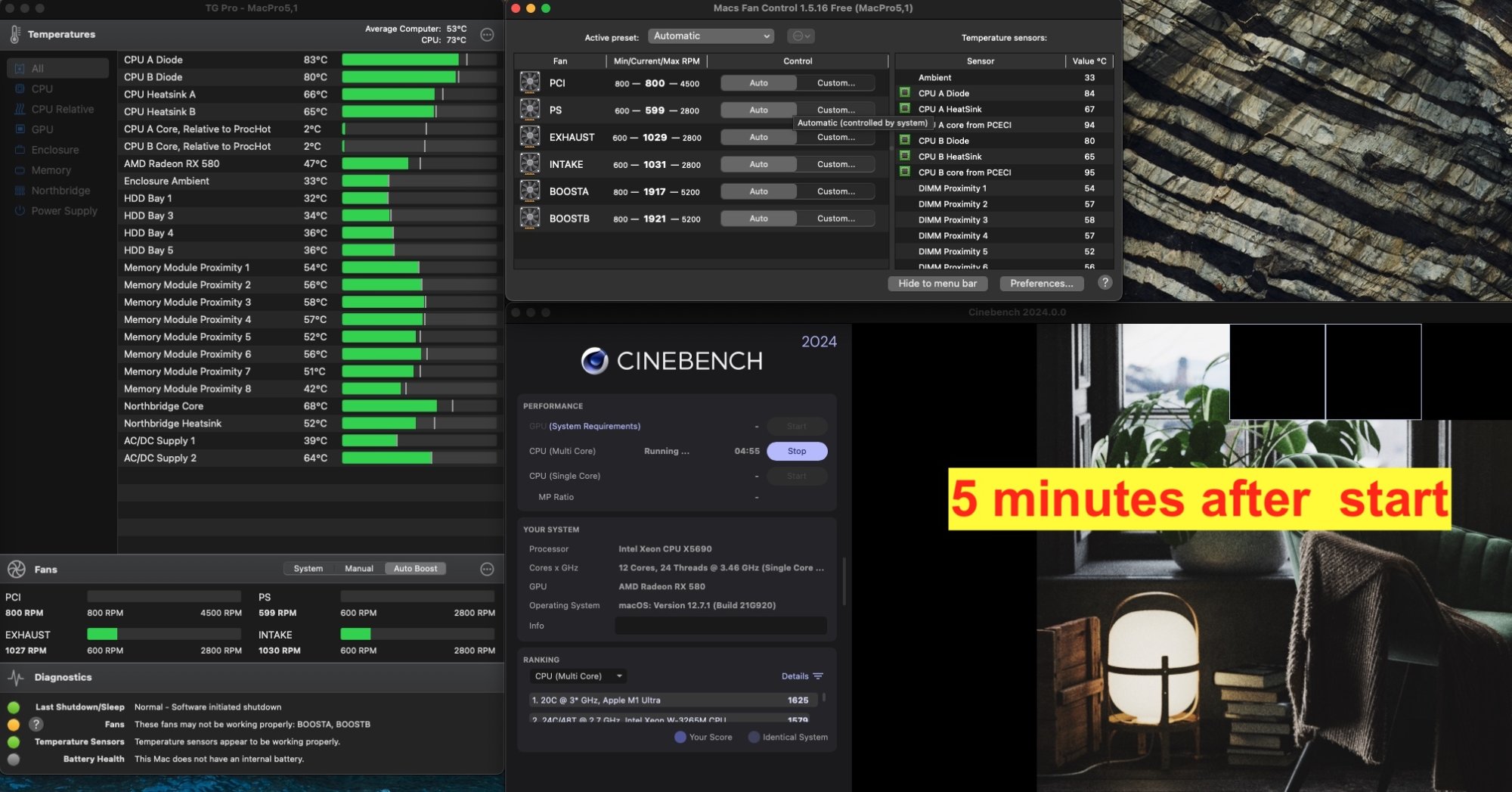Click the chip icon next to CPU B HeatSink sensor
This screenshot has width=1512, height=792.
coord(904,156)
